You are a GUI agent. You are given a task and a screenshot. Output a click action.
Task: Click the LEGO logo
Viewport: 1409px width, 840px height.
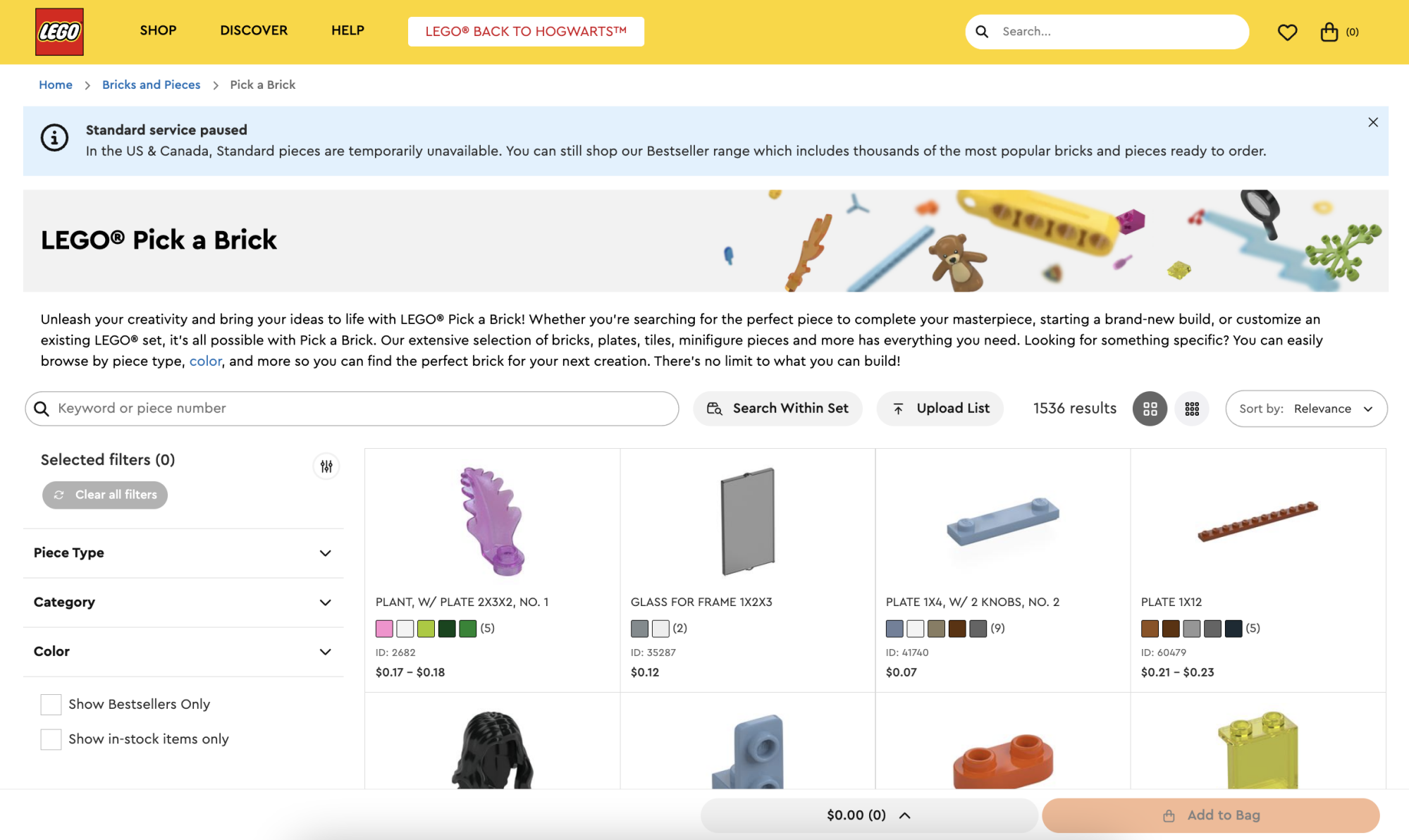coord(59,32)
